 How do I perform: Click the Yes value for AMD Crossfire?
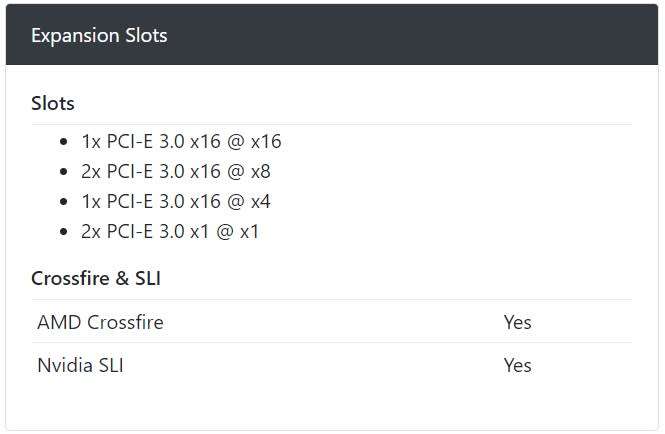(x=517, y=322)
